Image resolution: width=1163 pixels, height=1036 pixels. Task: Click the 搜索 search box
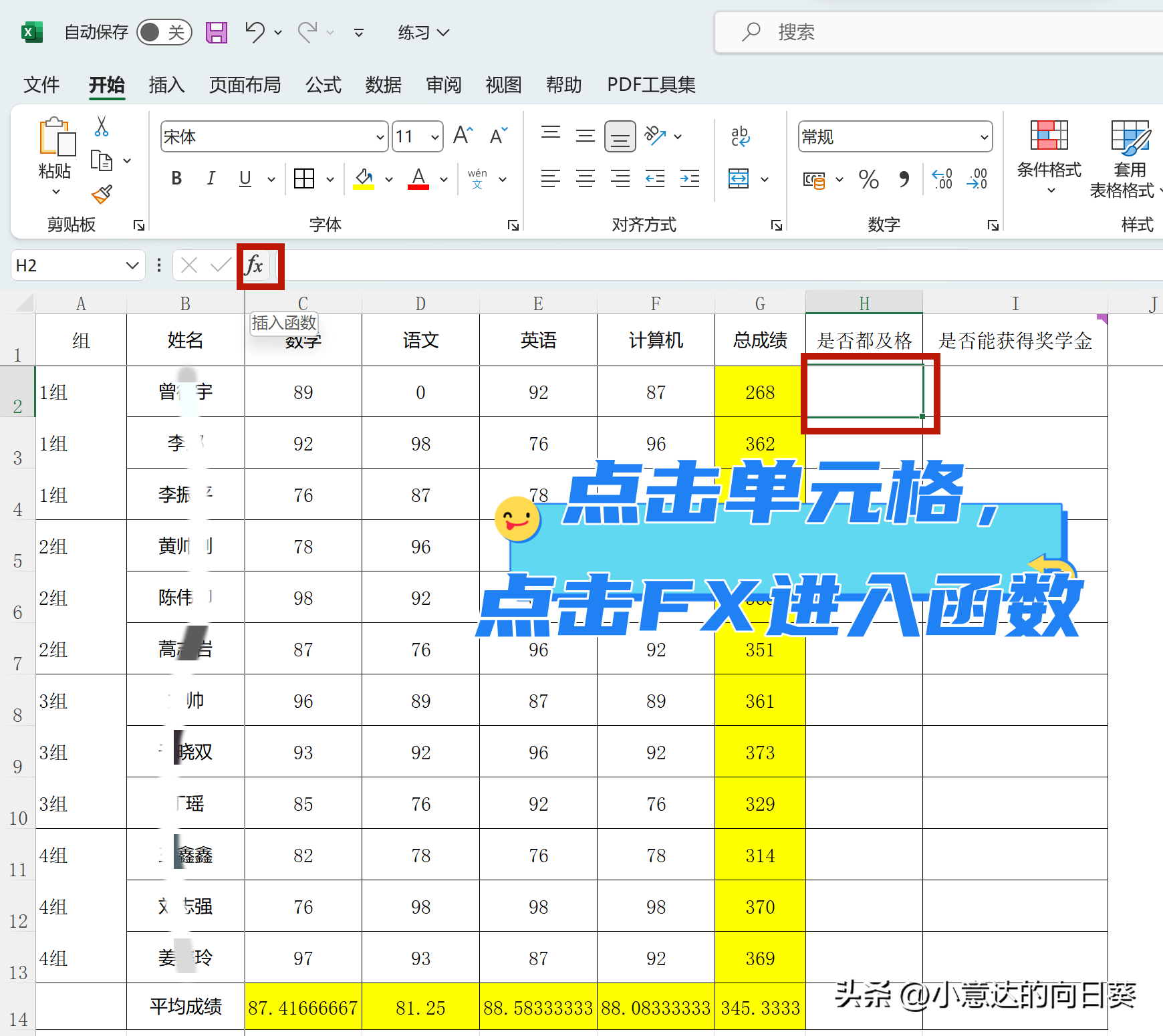[938, 32]
